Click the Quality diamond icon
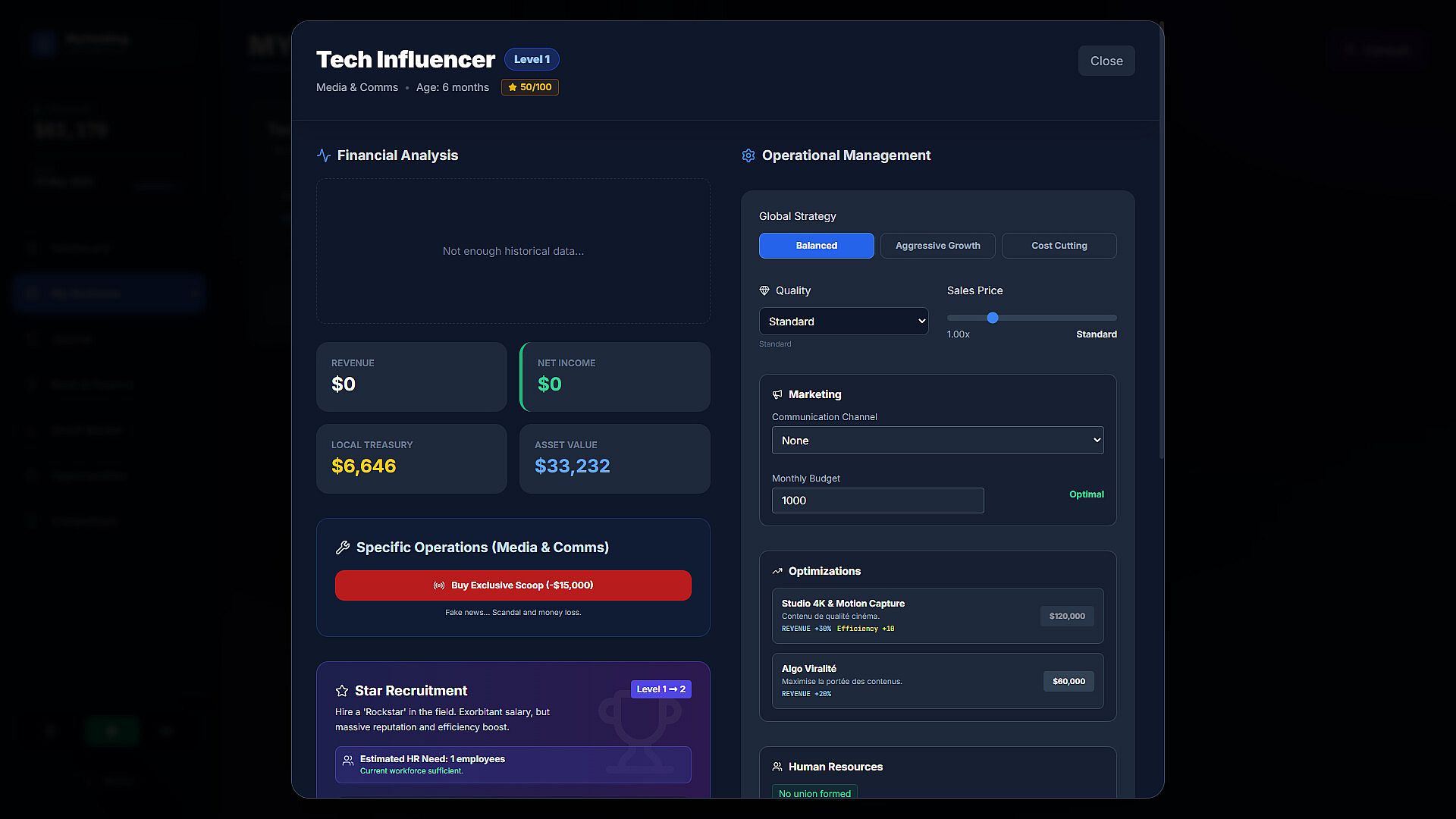1456x819 pixels. point(764,290)
